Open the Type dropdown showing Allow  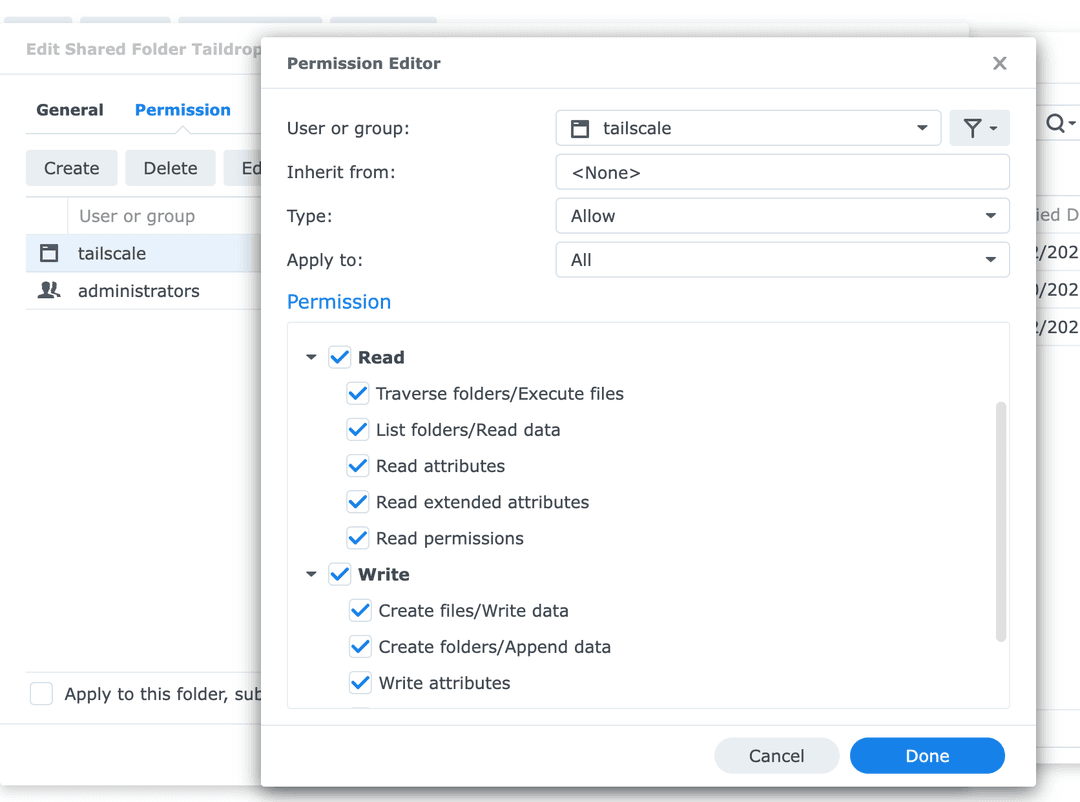click(990, 215)
